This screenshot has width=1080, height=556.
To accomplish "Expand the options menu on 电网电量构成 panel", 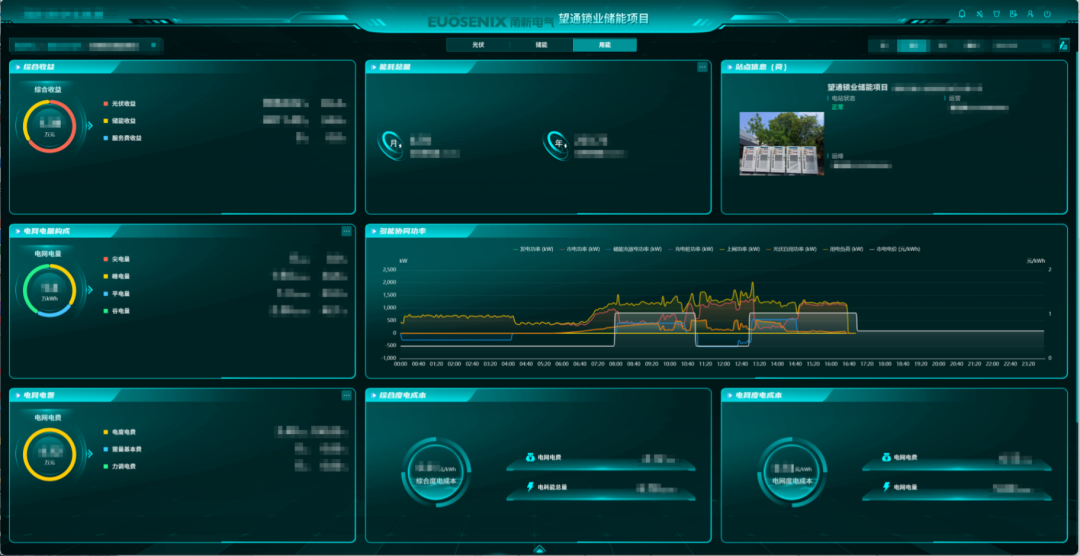I will [x=346, y=231].
